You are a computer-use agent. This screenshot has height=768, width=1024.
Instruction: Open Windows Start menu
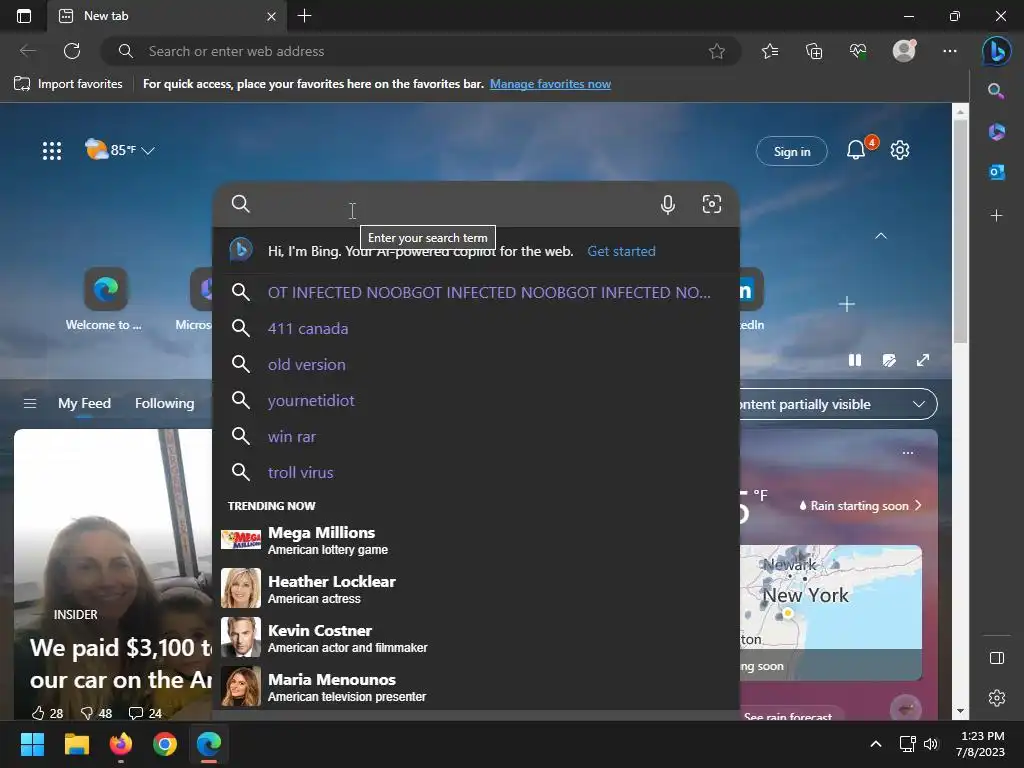point(32,744)
